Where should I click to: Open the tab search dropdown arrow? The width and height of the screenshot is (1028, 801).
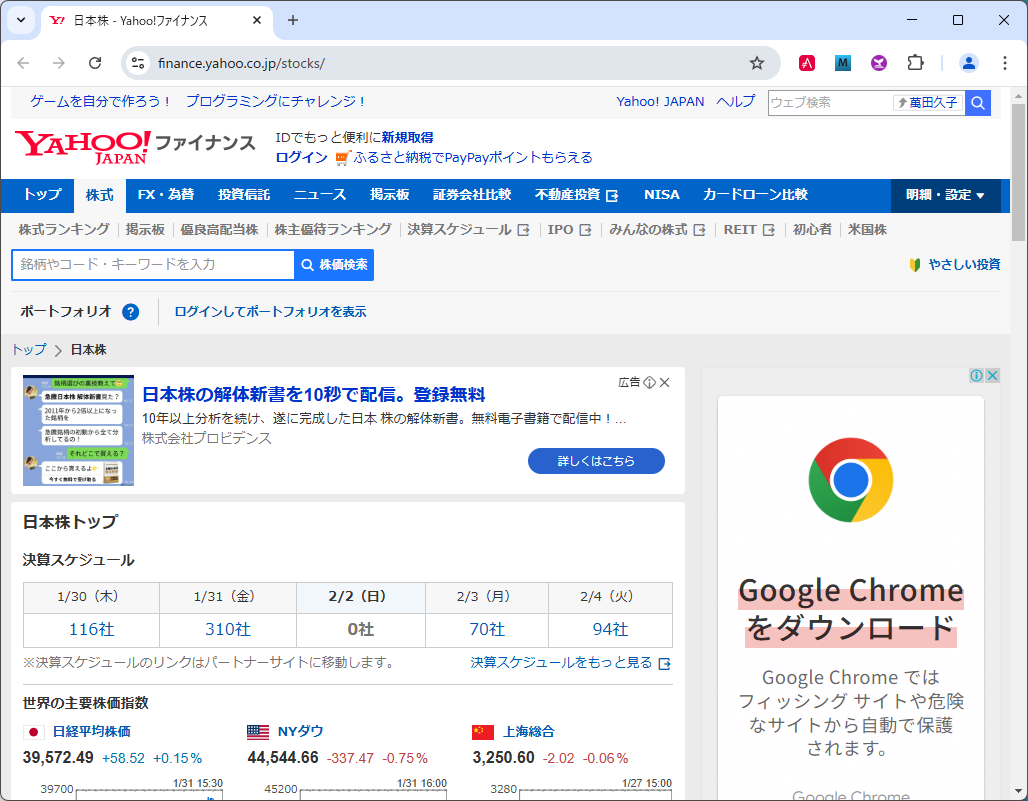click(x=21, y=20)
